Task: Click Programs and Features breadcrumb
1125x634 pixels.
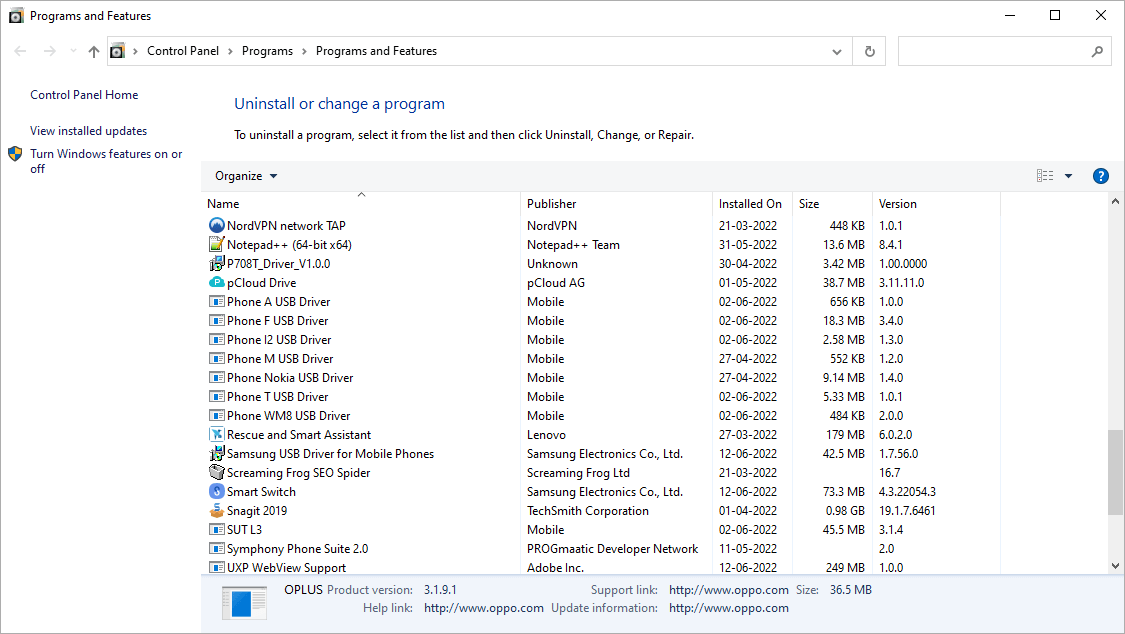Action: pyautogui.click(x=376, y=51)
